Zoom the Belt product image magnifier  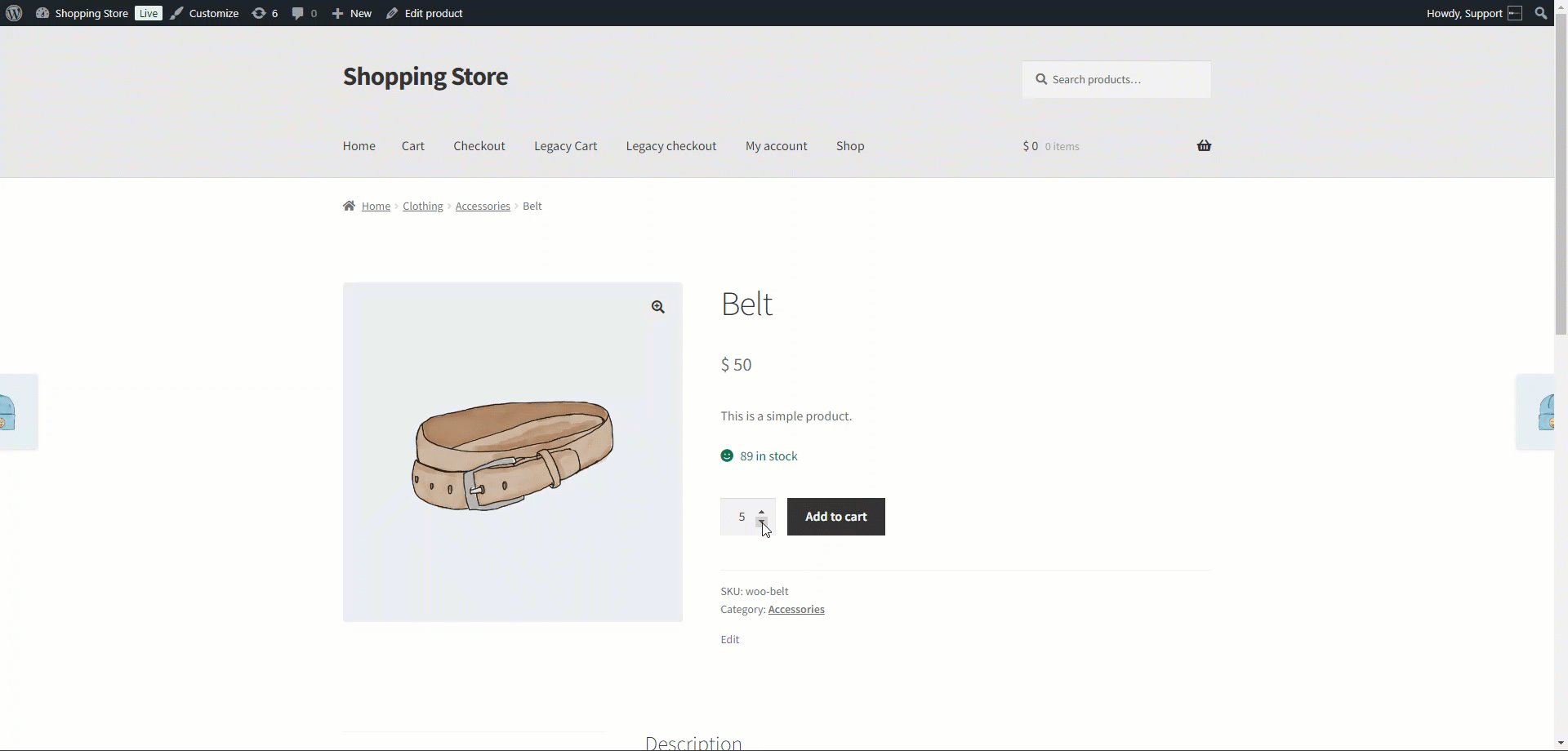(x=658, y=307)
